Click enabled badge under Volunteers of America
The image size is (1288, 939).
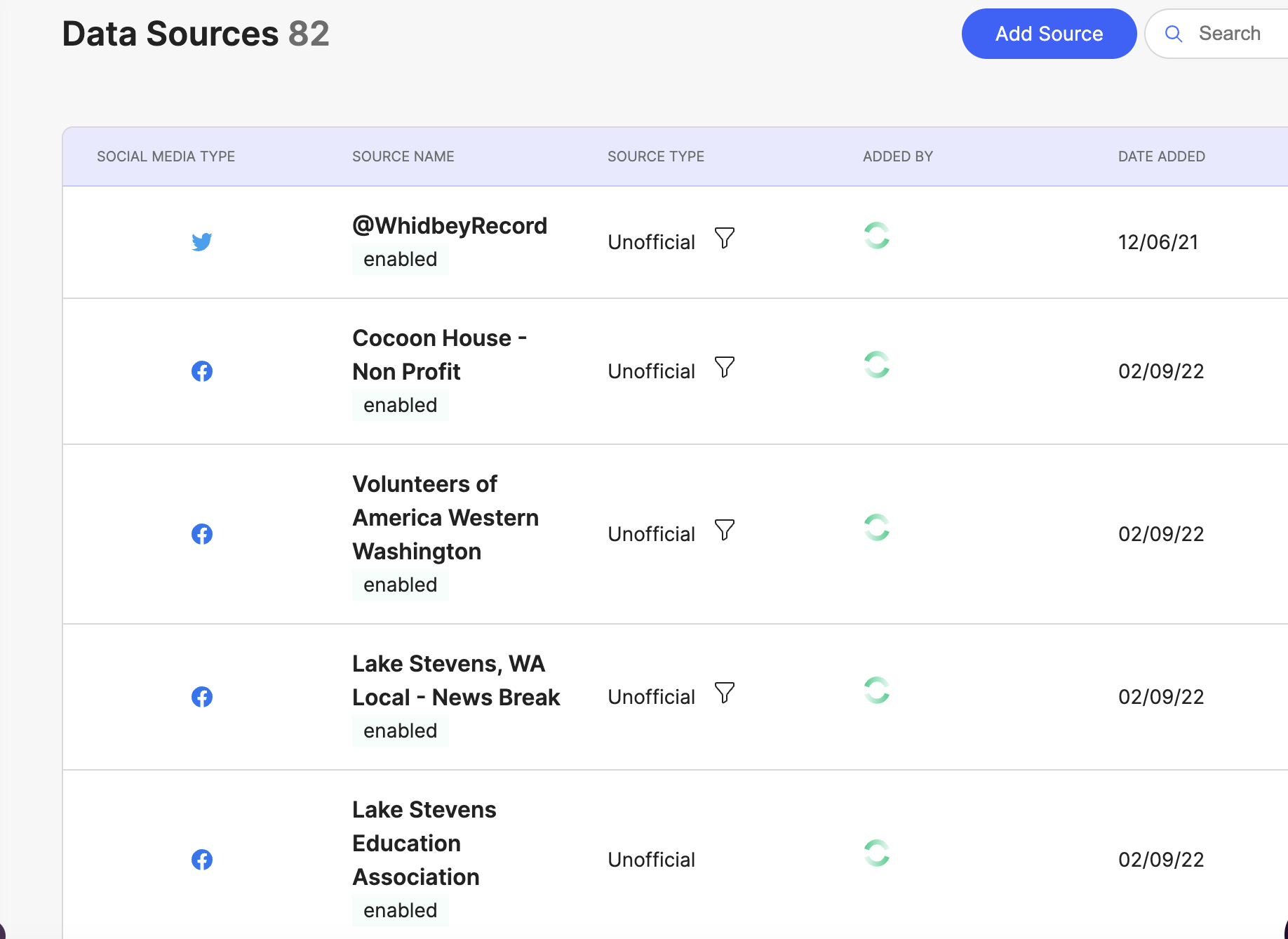click(x=401, y=585)
